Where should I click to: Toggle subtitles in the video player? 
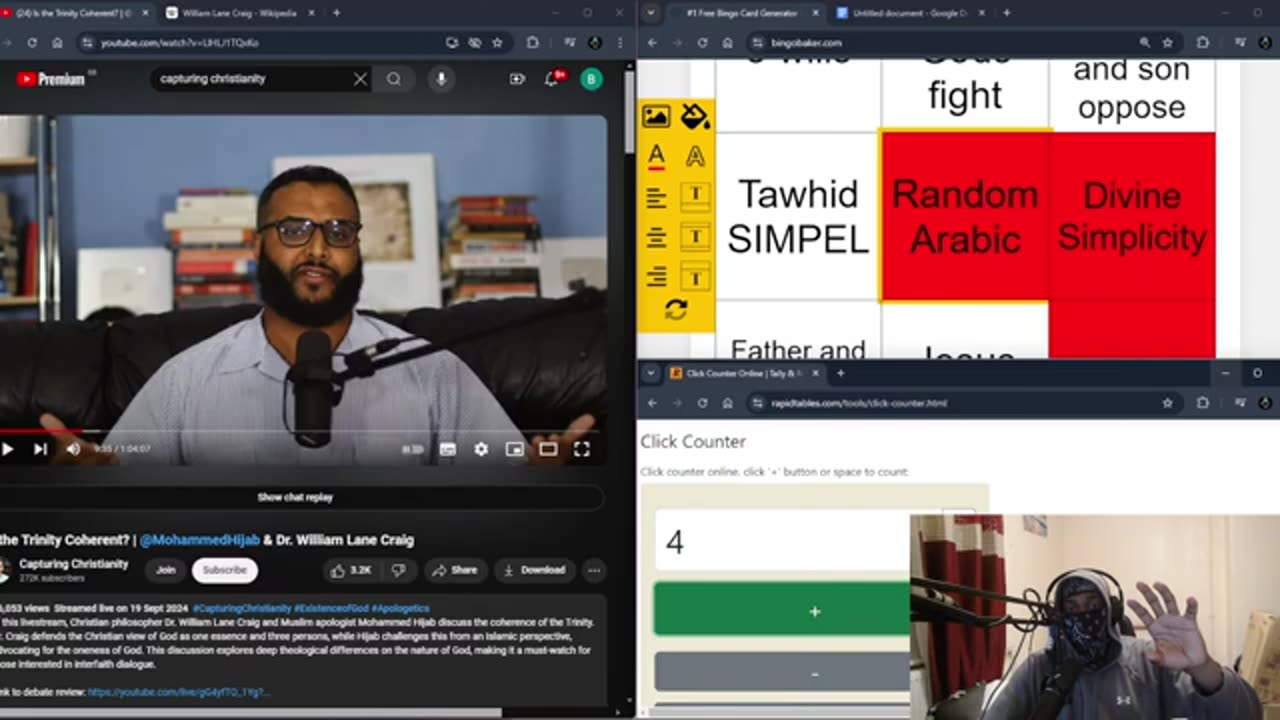pyautogui.click(x=448, y=450)
